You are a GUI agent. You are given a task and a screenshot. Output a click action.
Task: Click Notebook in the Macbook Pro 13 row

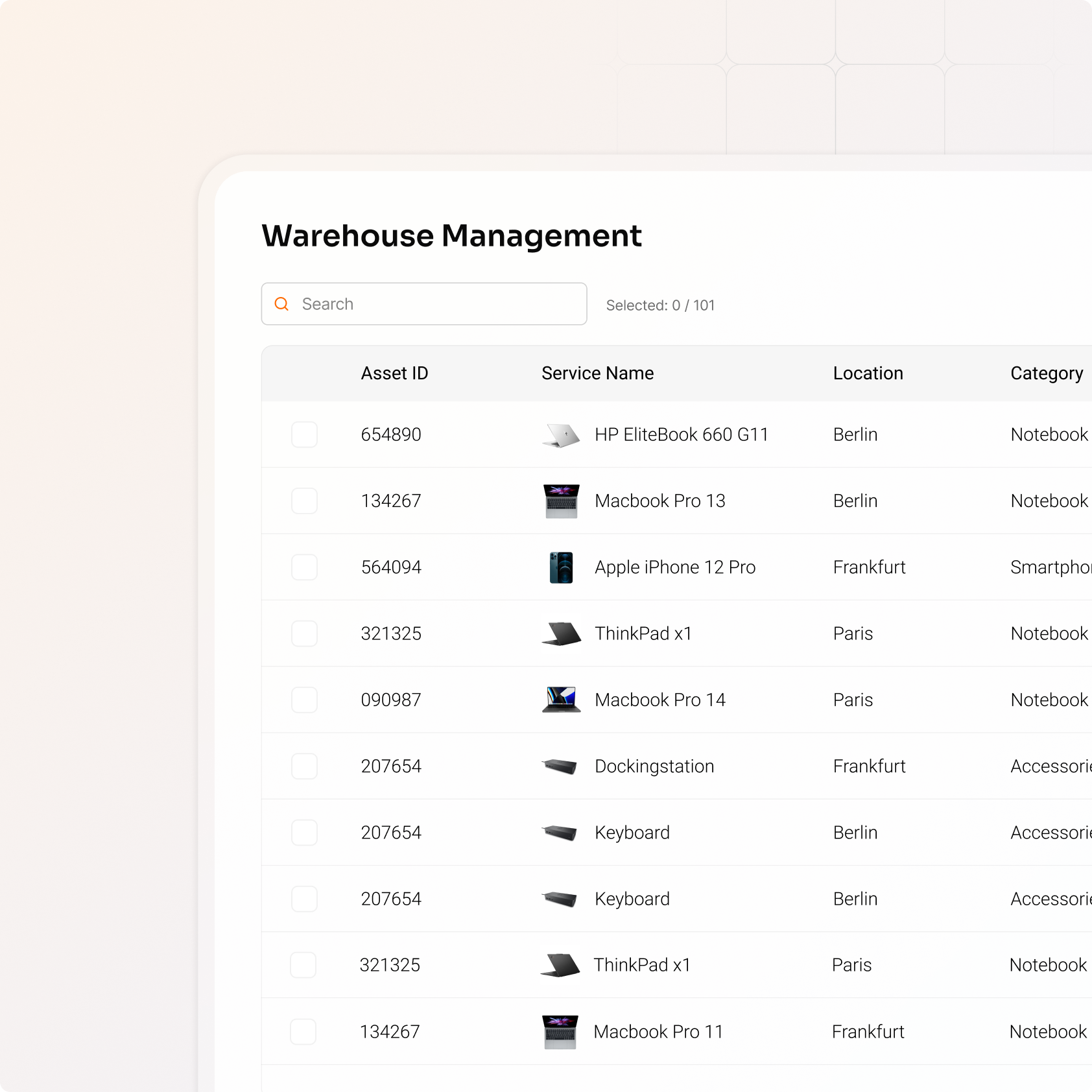[1049, 501]
